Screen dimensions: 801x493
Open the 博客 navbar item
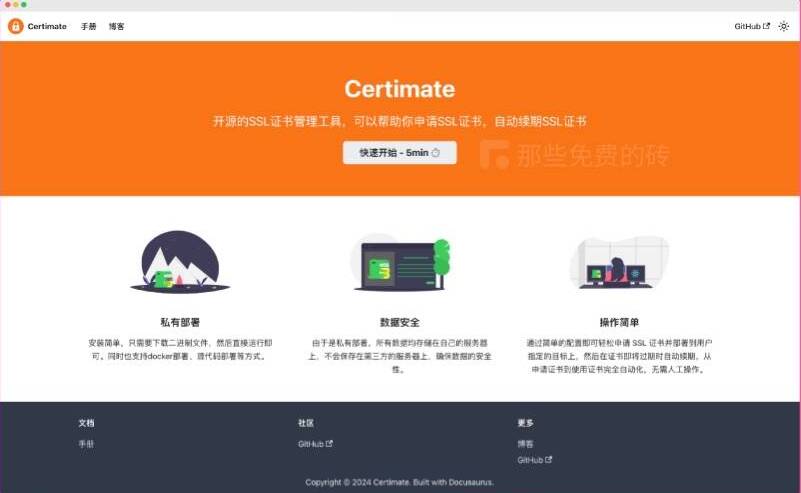point(117,26)
